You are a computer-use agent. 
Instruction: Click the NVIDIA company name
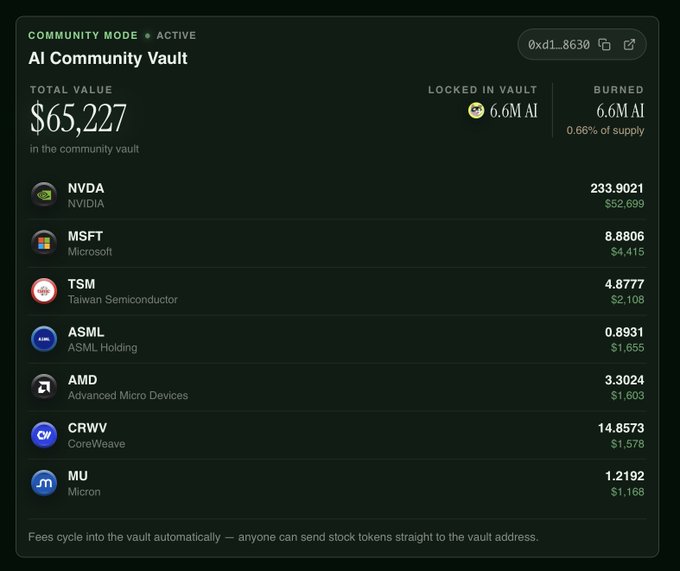86,204
